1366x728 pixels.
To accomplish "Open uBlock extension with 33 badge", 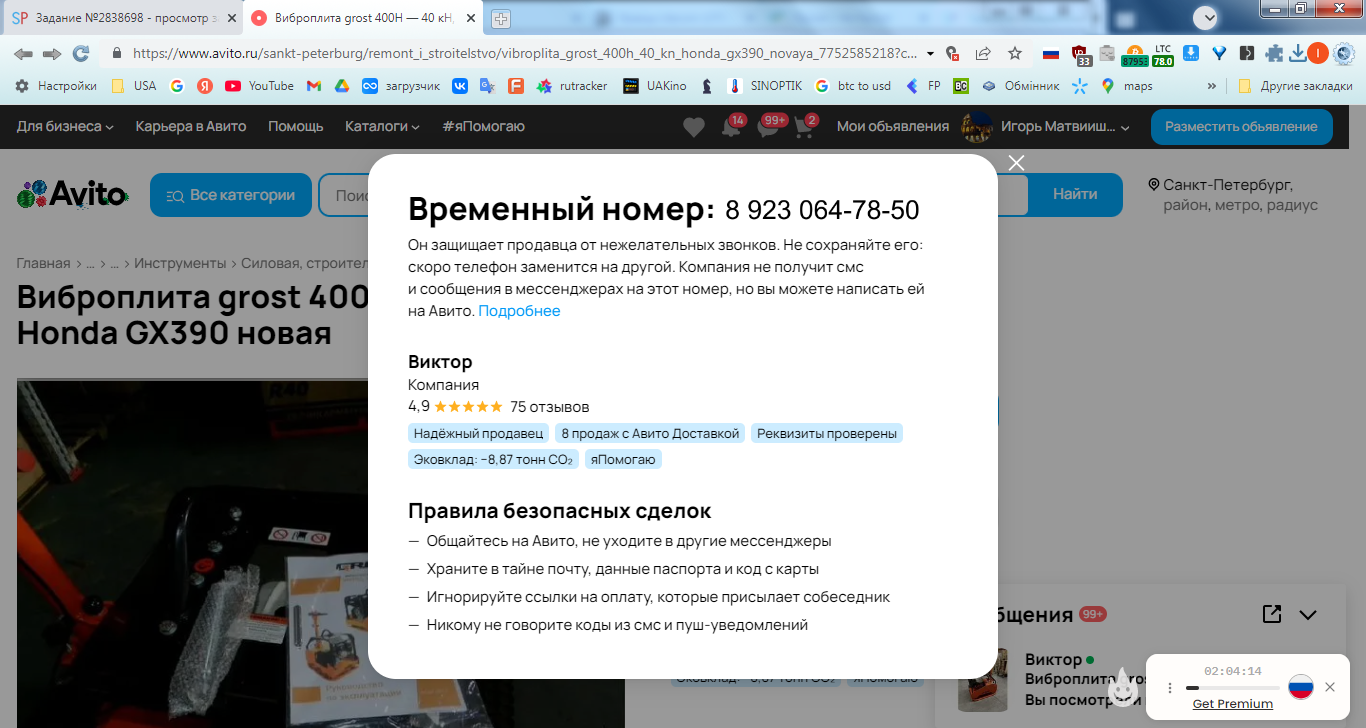I will click(1080, 54).
